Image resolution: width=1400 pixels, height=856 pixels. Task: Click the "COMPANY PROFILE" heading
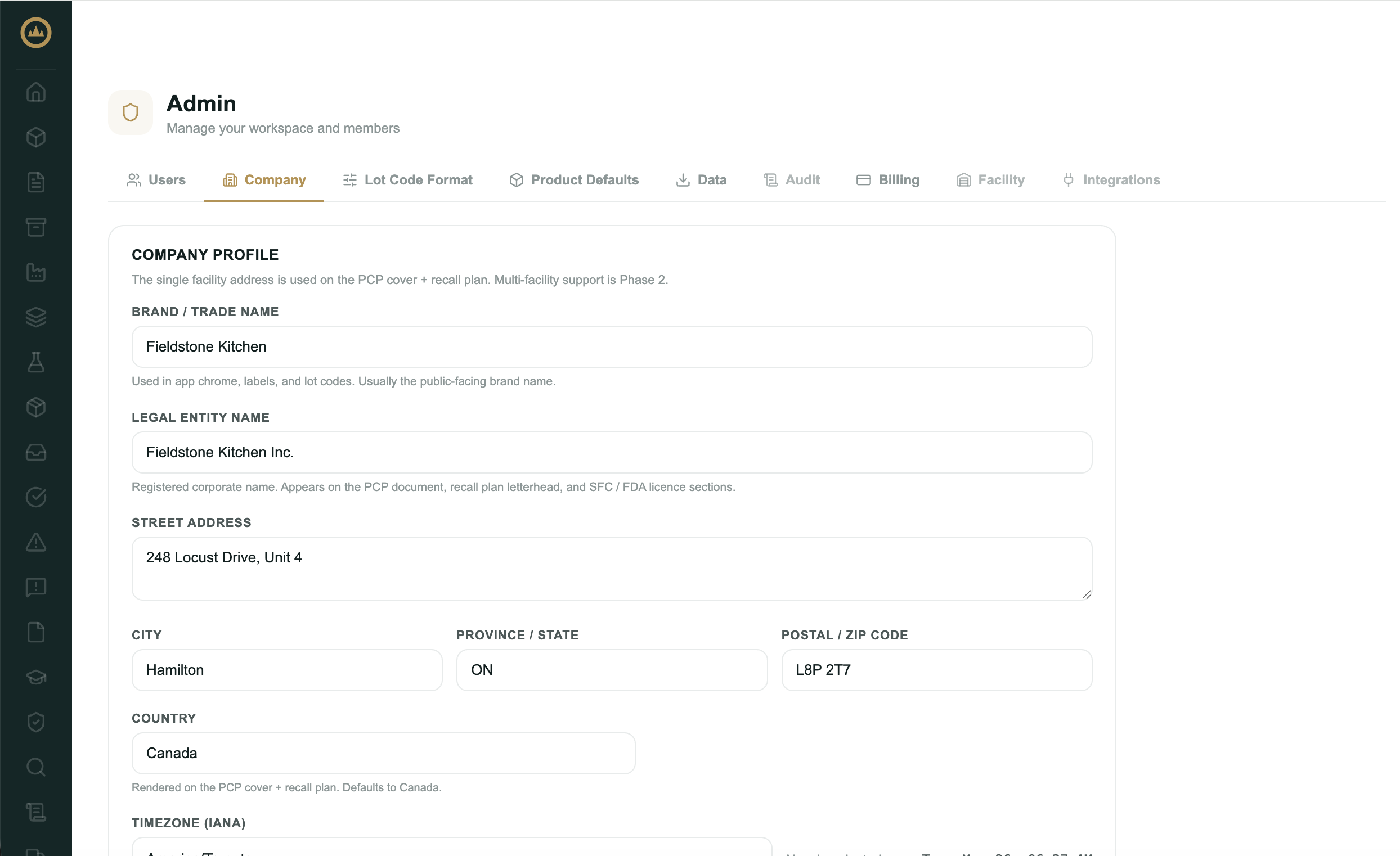point(205,254)
